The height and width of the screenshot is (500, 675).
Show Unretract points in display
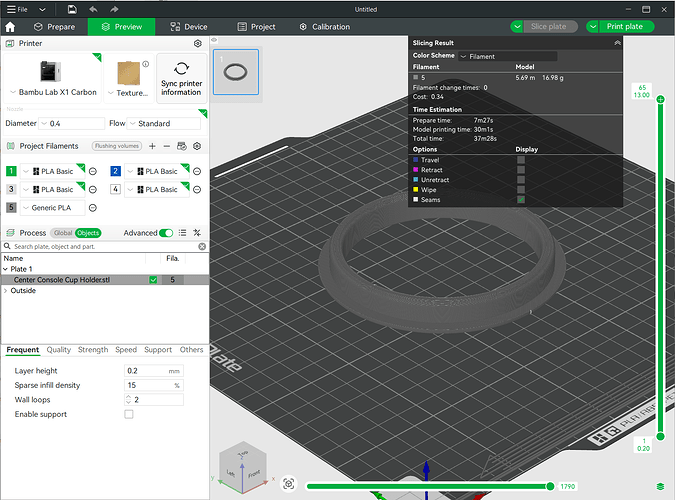coord(521,180)
